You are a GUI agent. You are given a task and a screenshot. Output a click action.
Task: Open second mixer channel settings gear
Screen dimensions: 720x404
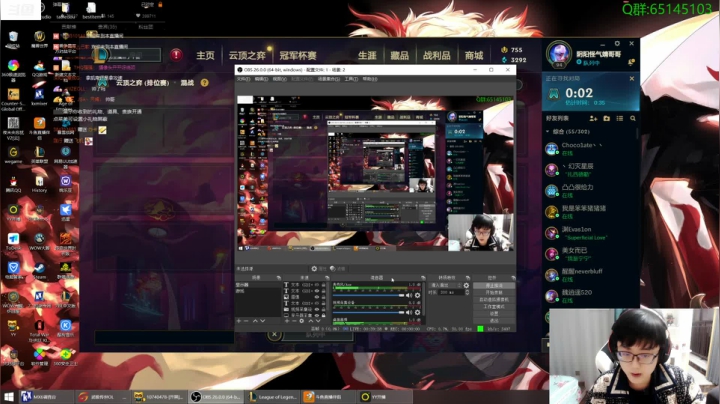(x=417, y=313)
